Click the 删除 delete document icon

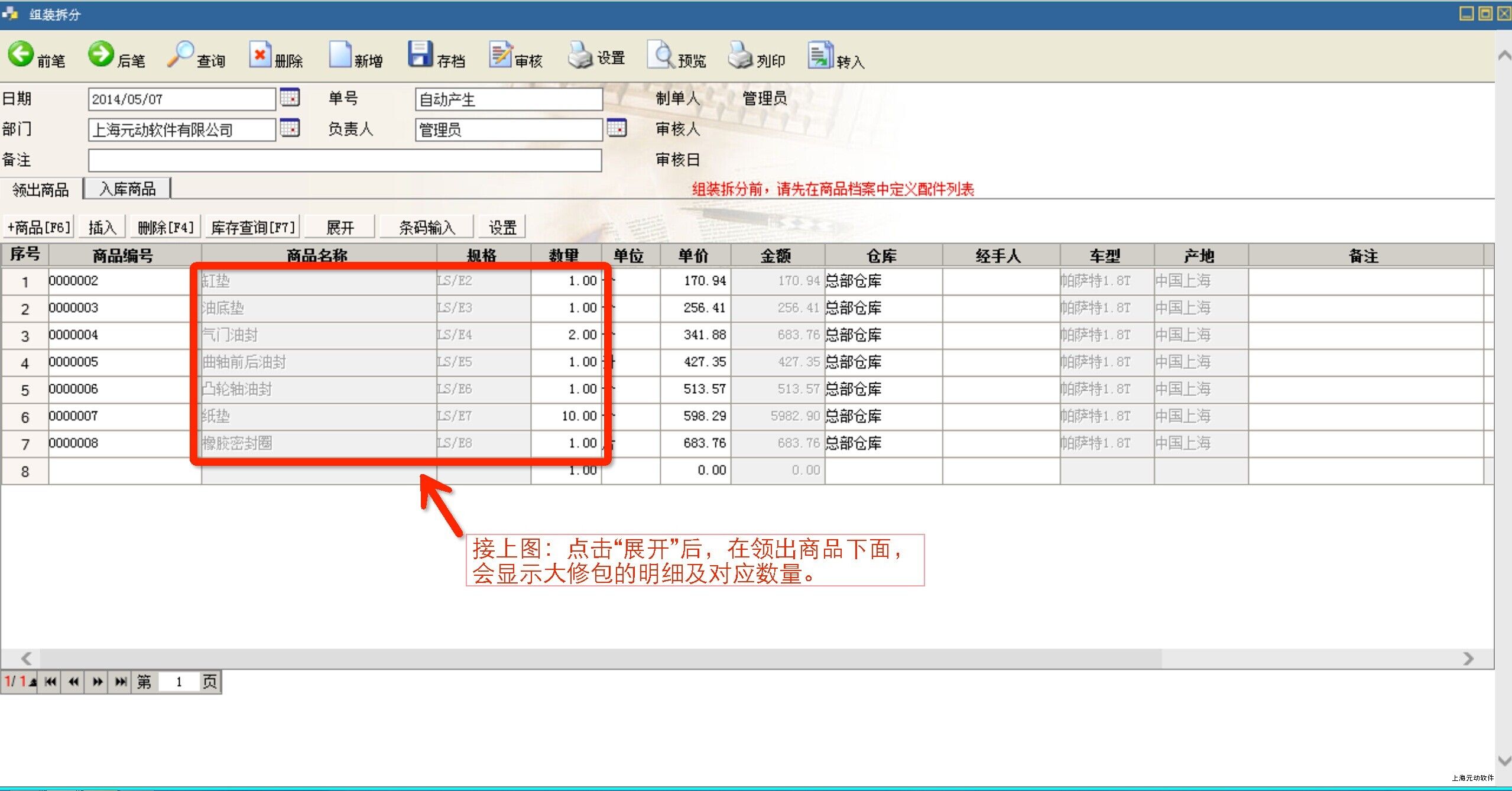coord(259,55)
